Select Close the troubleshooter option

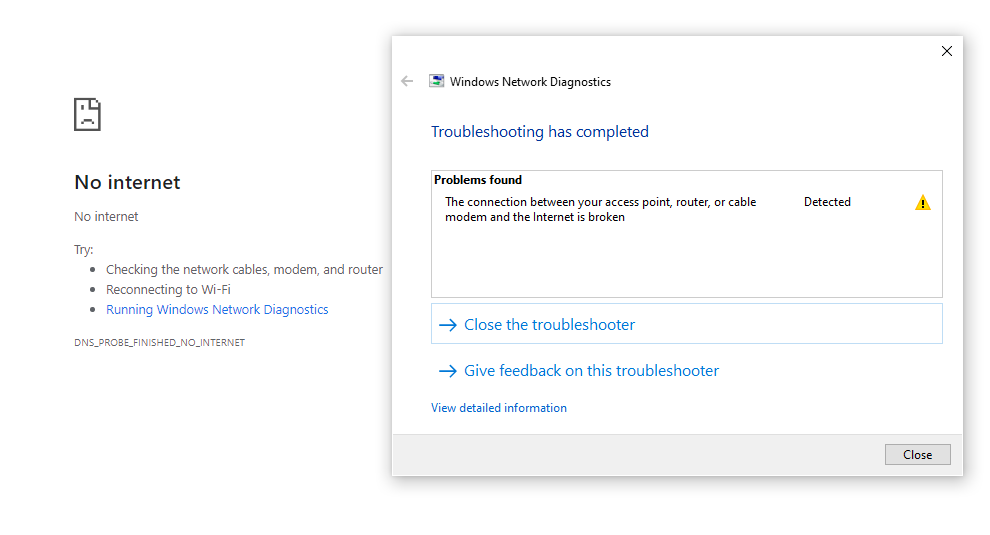pyautogui.click(x=686, y=324)
